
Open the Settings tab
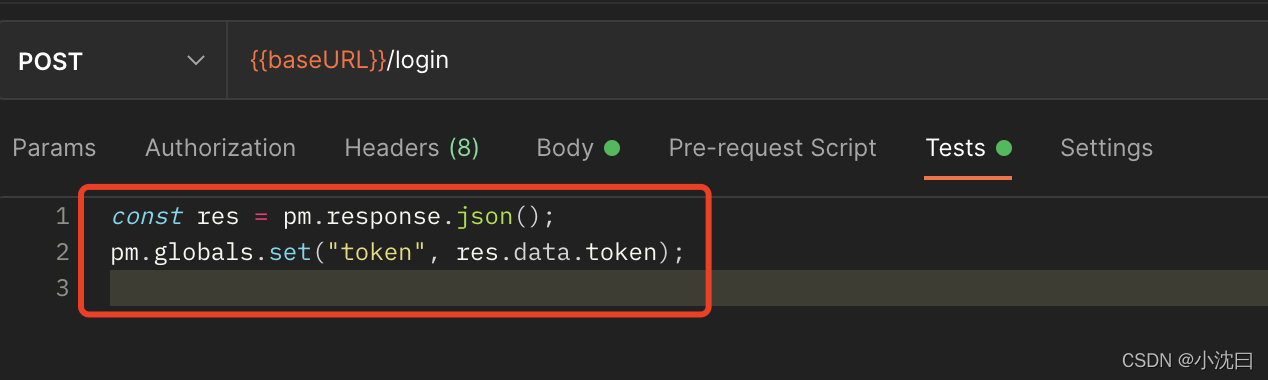pyautogui.click(x=1106, y=148)
